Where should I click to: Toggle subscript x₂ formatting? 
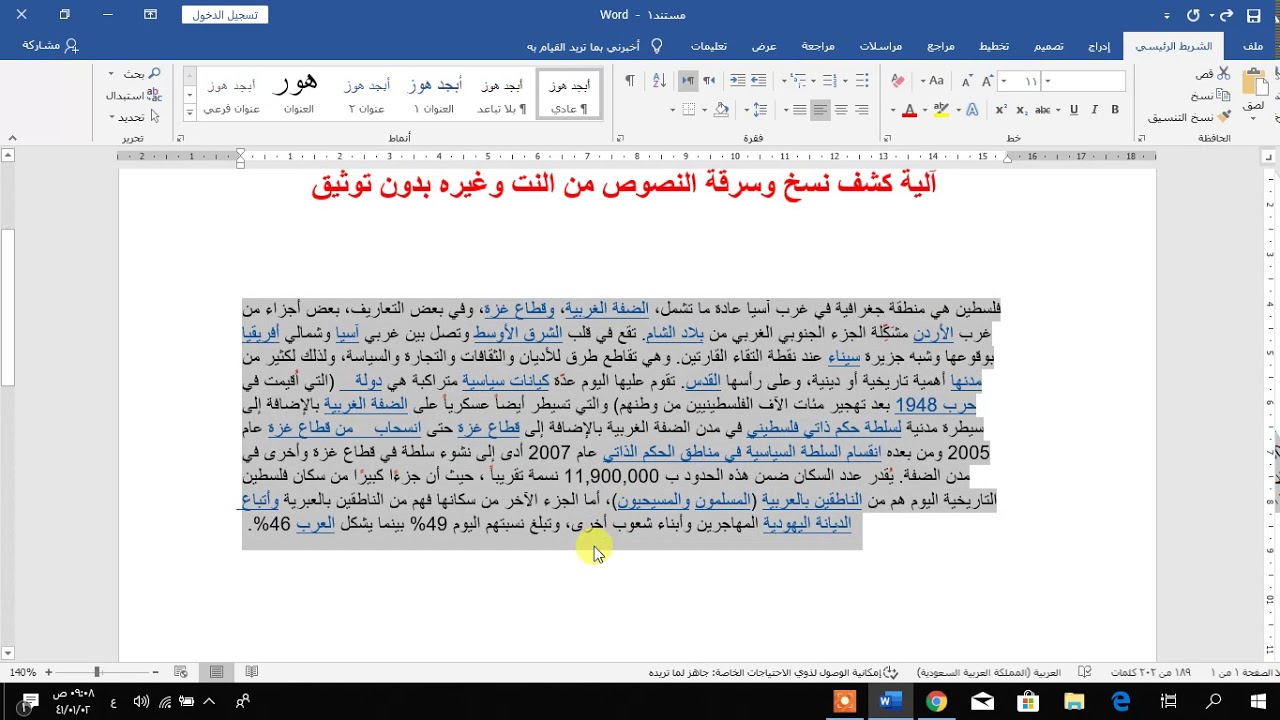[1021, 110]
